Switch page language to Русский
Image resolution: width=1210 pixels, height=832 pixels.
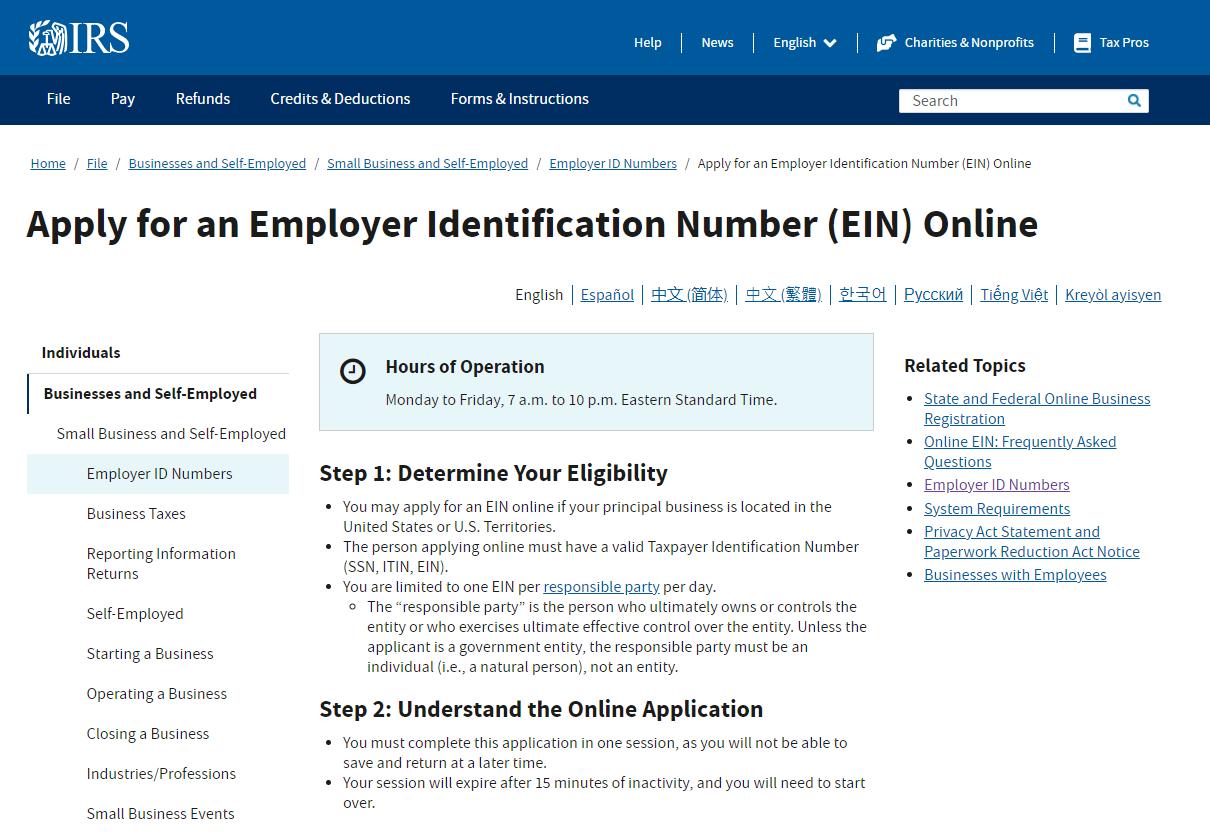coord(933,295)
